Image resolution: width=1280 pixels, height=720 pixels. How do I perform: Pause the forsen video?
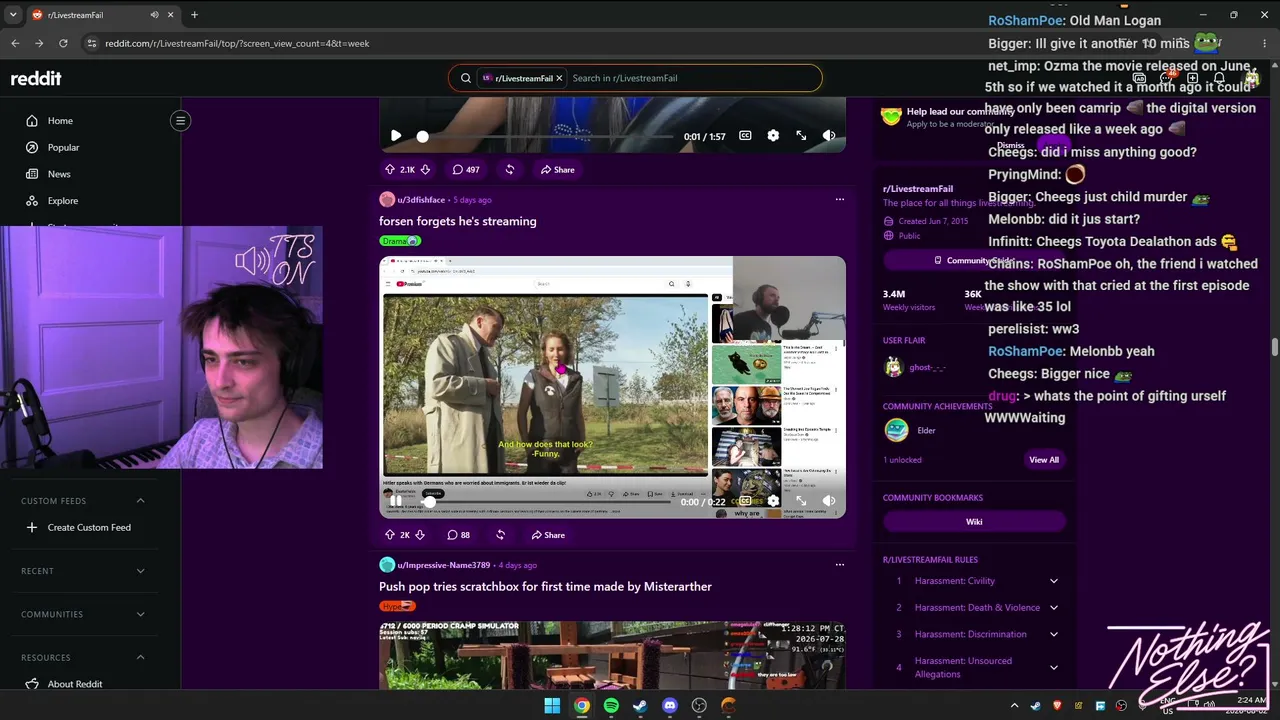pyautogui.click(x=396, y=501)
